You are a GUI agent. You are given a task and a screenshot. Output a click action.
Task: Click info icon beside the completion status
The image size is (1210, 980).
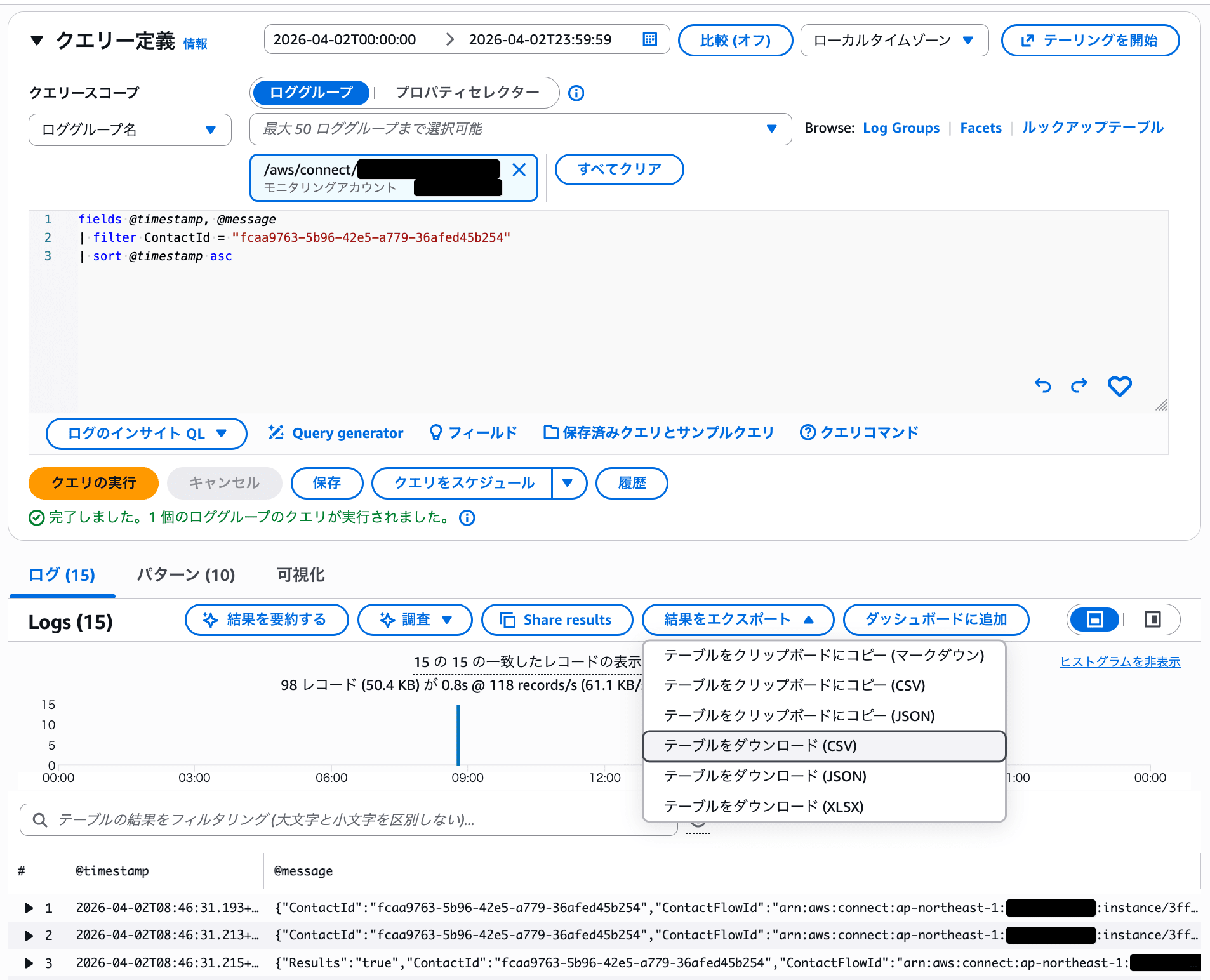467,518
